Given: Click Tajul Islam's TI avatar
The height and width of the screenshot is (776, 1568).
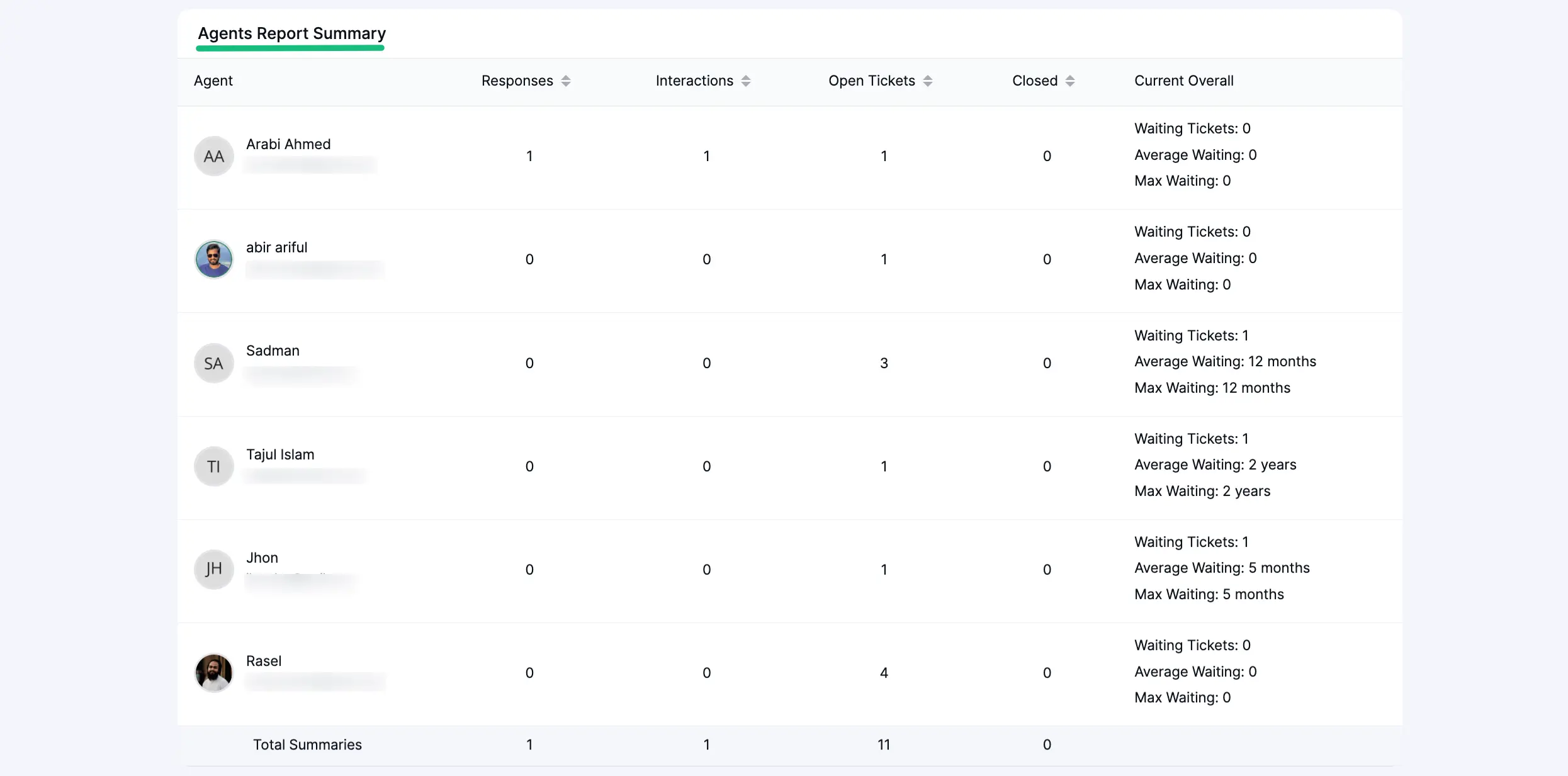Looking at the screenshot, I should click(214, 466).
